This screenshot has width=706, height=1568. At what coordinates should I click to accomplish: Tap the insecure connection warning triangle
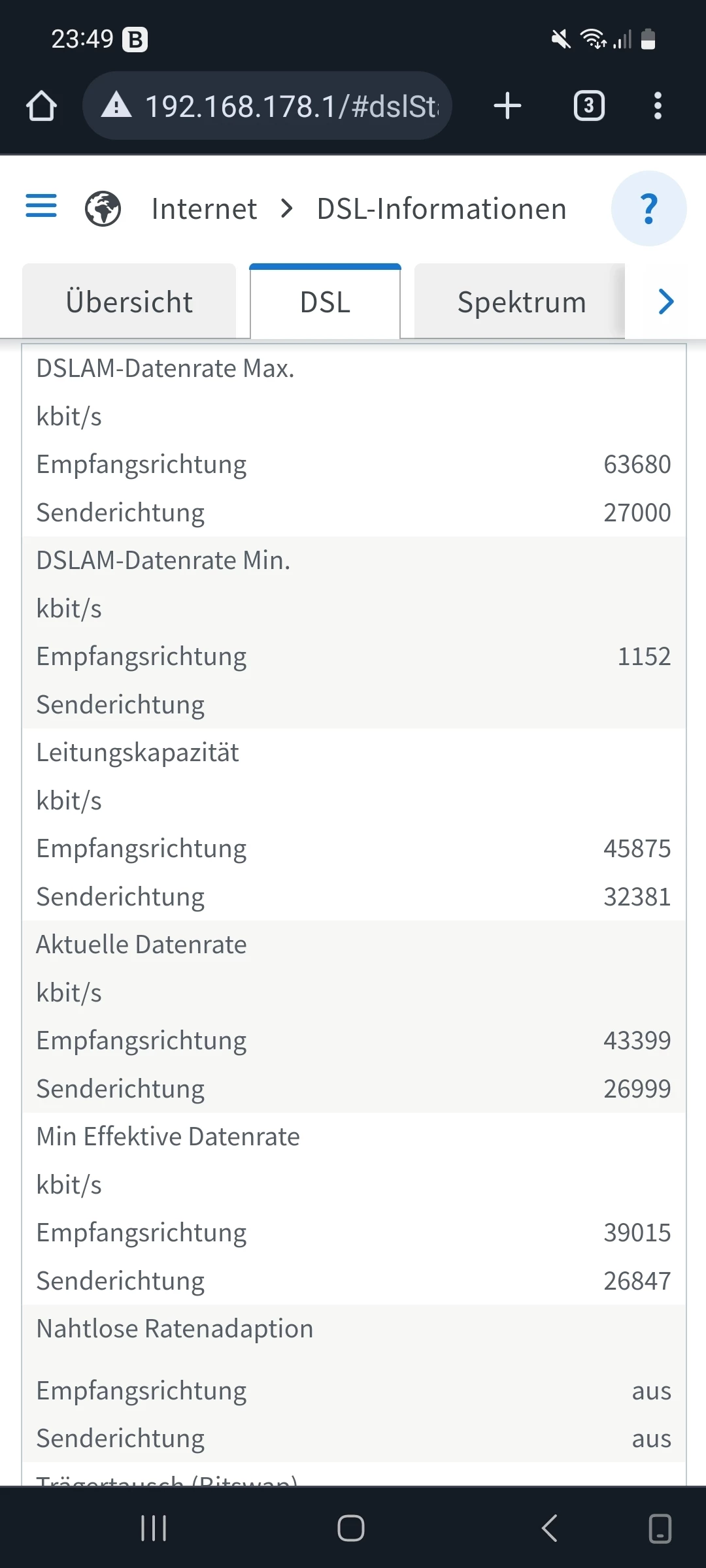[116, 105]
